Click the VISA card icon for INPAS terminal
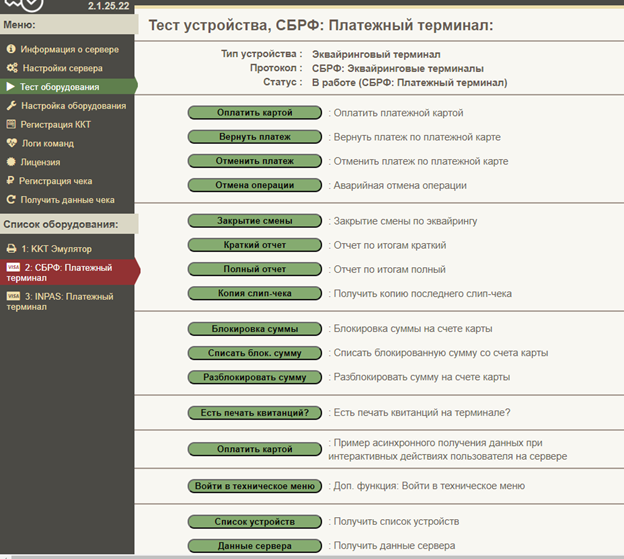The width and height of the screenshot is (624, 559). click(x=13, y=296)
